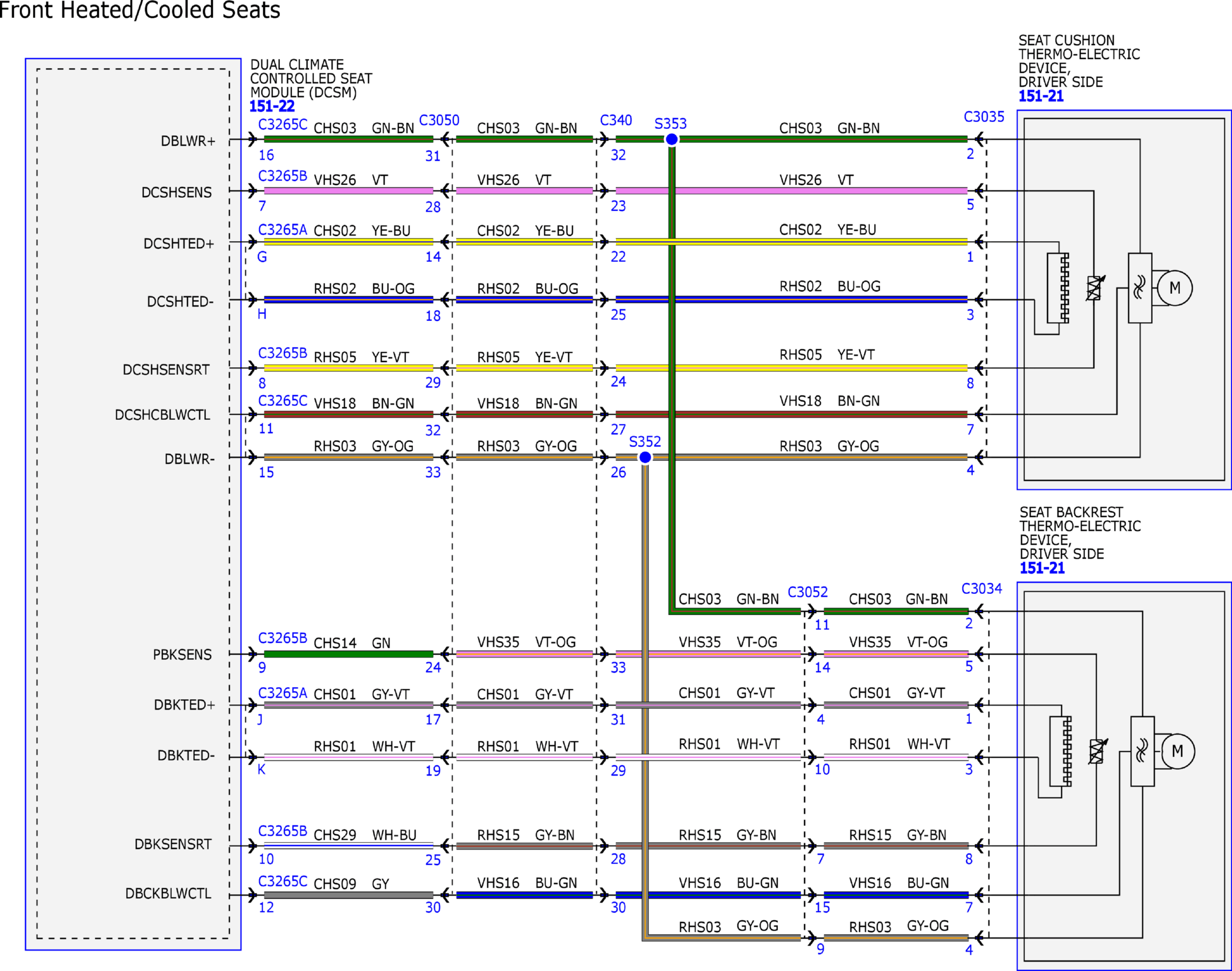Click connector label C3035
This screenshot has height=971, width=1232.
(x=984, y=117)
